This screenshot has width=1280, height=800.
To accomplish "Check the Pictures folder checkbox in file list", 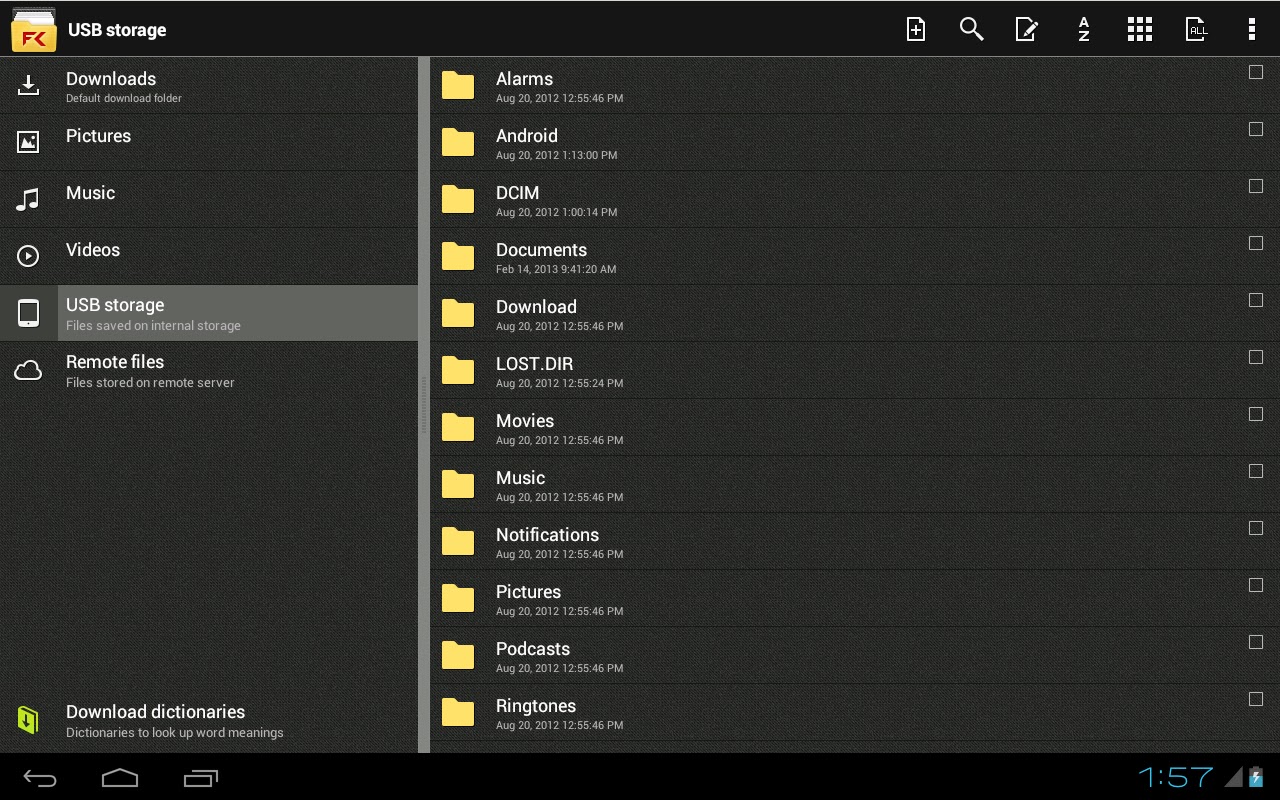I will [x=1256, y=585].
